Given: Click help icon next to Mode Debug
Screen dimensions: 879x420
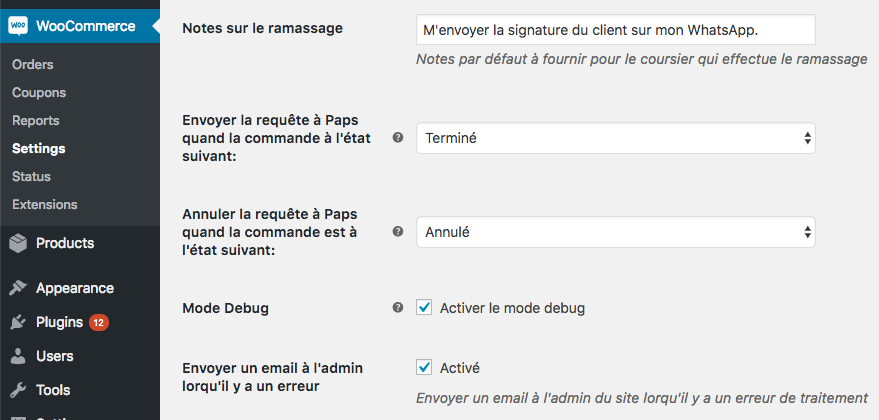Looking at the screenshot, I should point(398,308).
